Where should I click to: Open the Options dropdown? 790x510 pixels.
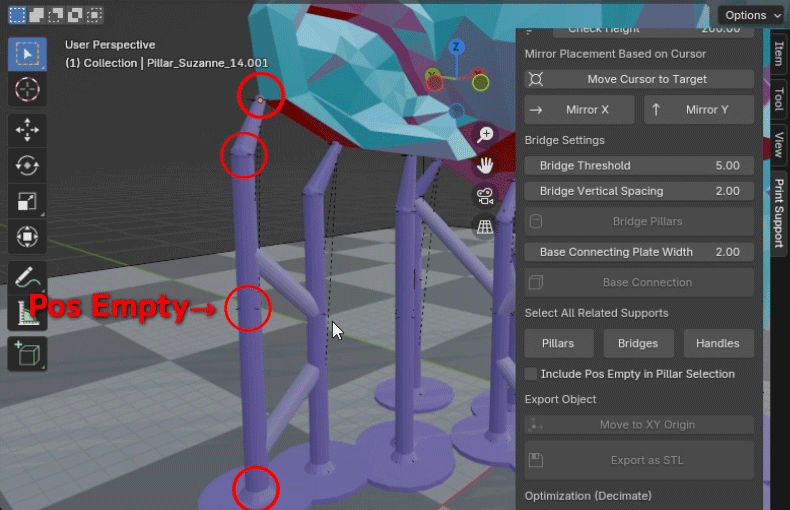[x=752, y=15]
